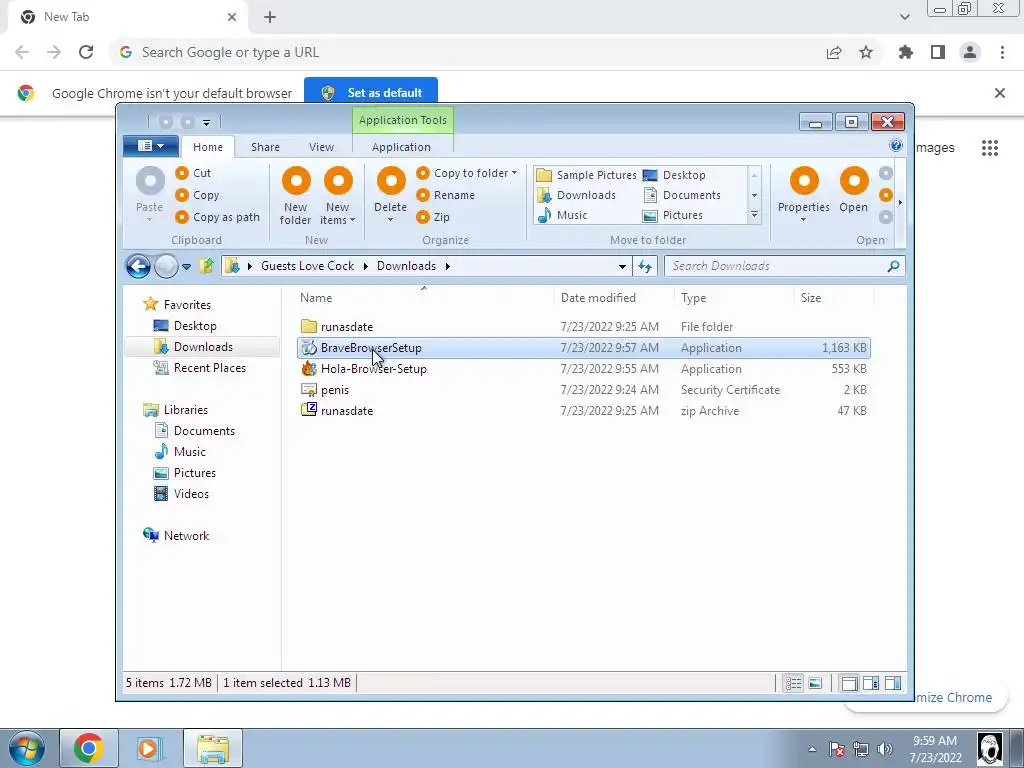
Task: Select the penis security certificate file
Action: pyautogui.click(x=584, y=390)
